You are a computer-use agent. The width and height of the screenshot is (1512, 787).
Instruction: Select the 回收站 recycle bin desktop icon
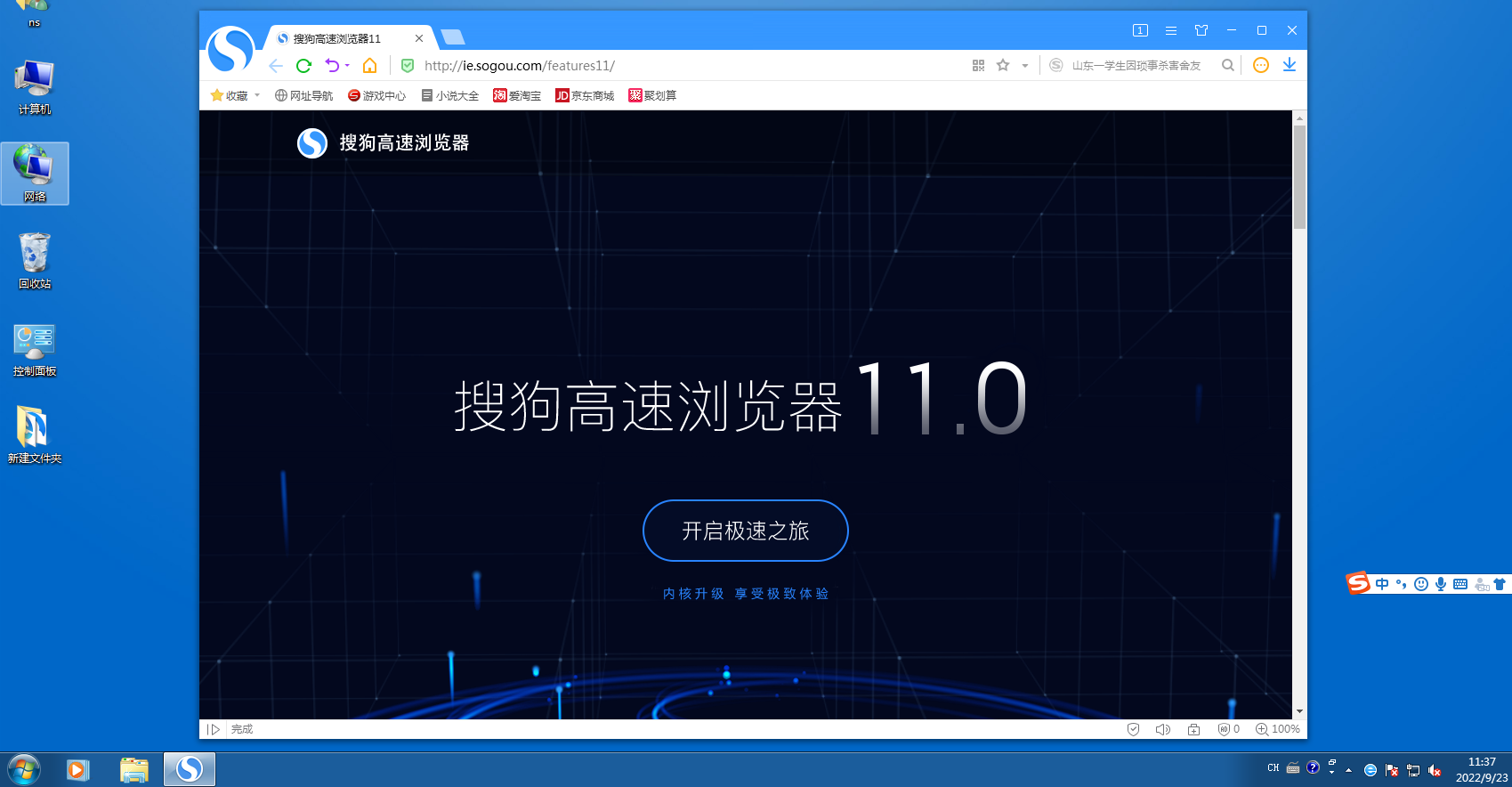tap(35, 261)
